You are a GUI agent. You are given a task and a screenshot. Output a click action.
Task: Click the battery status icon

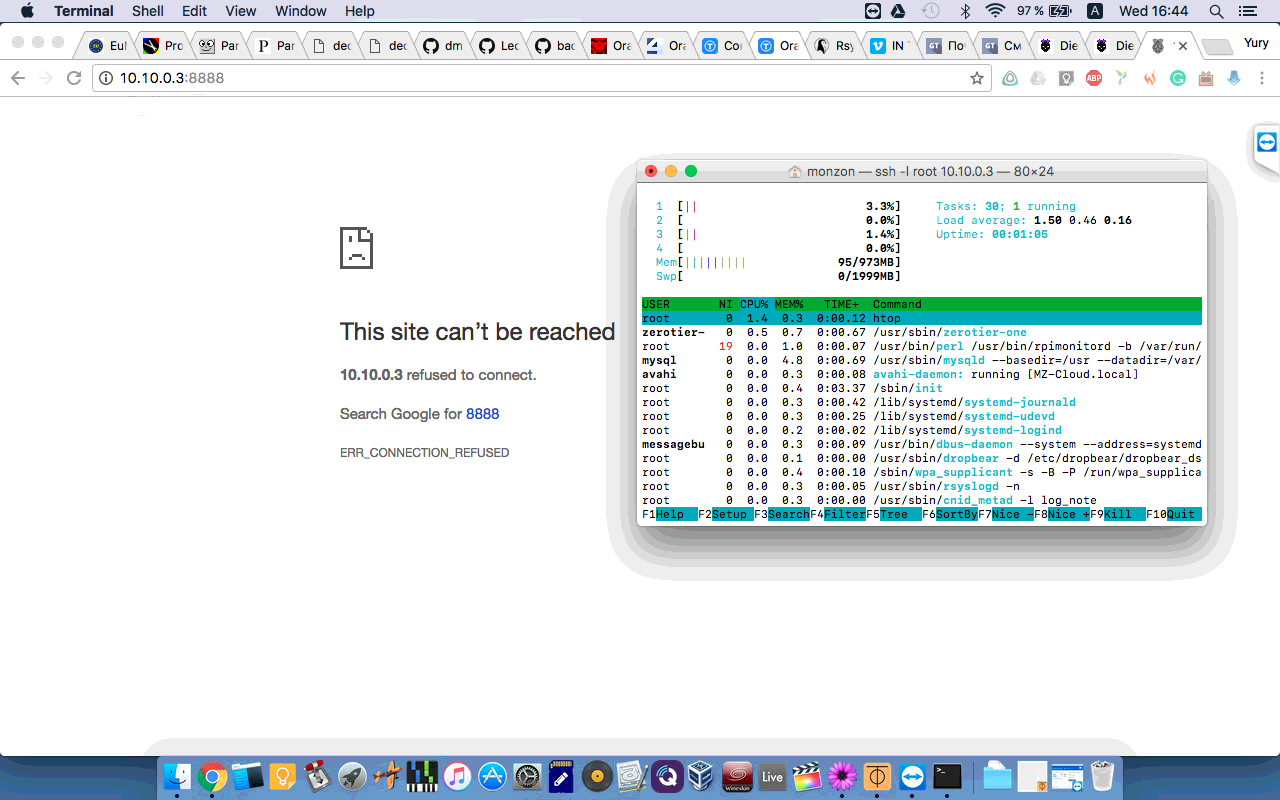point(1061,11)
